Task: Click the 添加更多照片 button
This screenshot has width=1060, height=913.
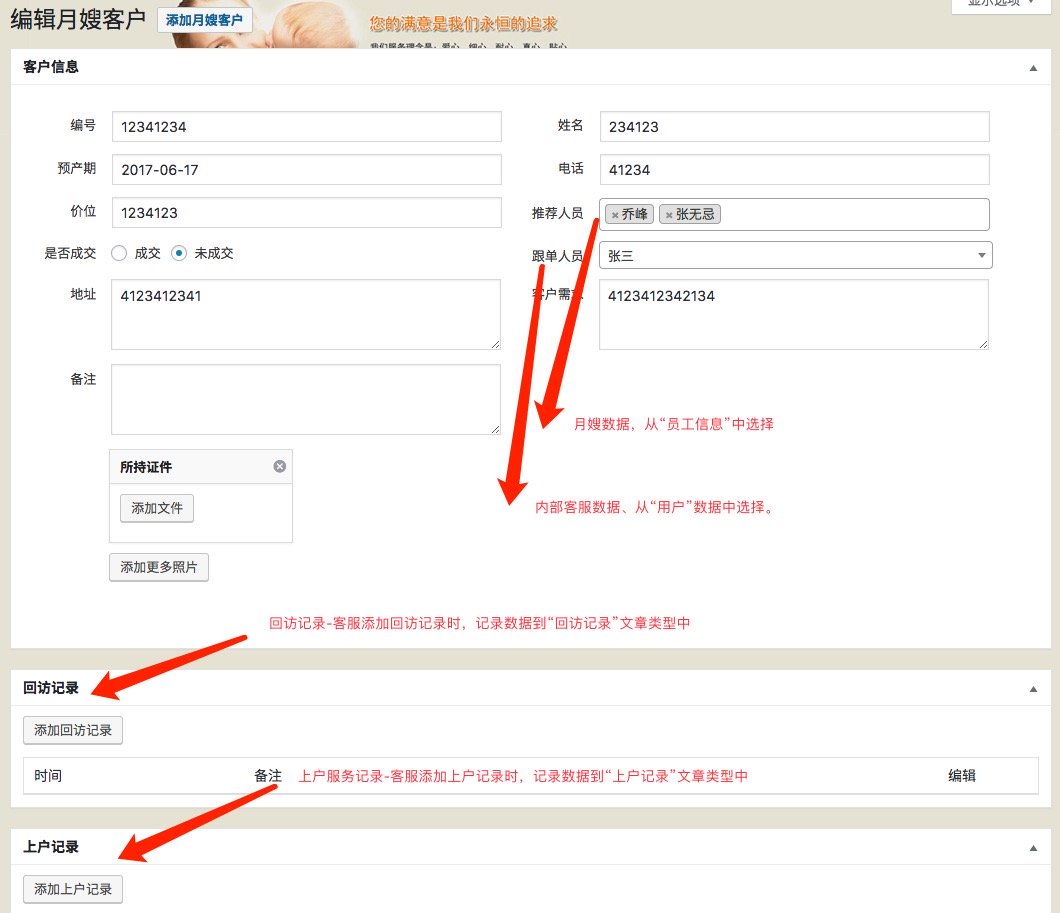Action: [x=158, y=567]
